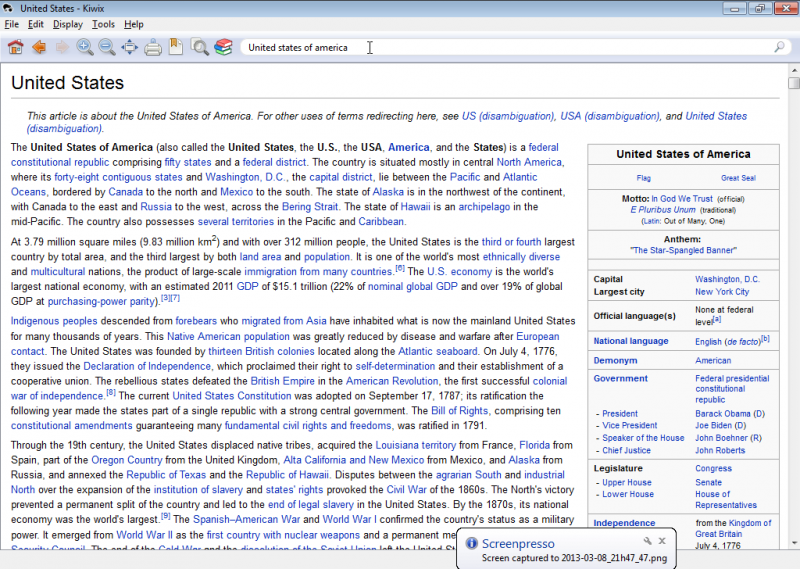The height and width of the screenshot is (569, 800).
Task: Follow the 'Demonym' infobox label link
Action: click(x=615, y=360)
